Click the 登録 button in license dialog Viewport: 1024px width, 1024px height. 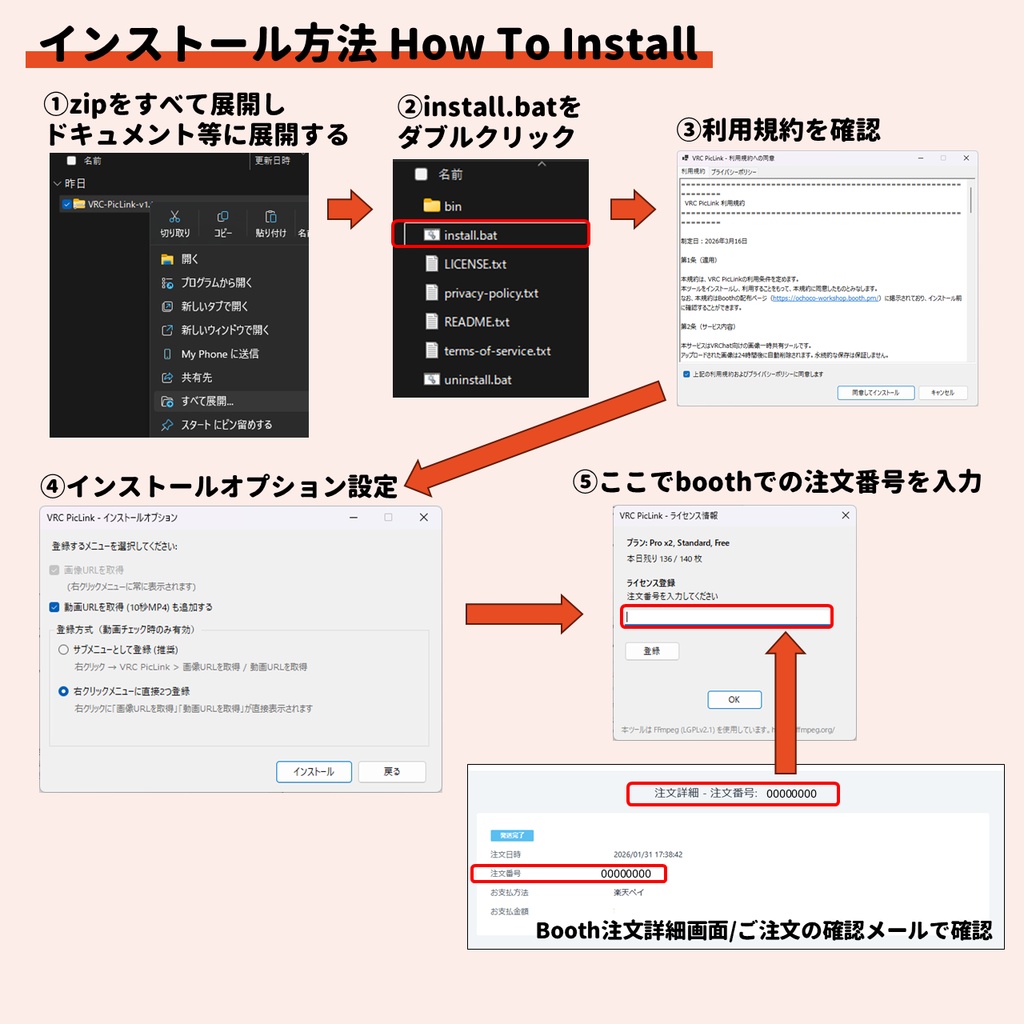(x=652, y=651)
